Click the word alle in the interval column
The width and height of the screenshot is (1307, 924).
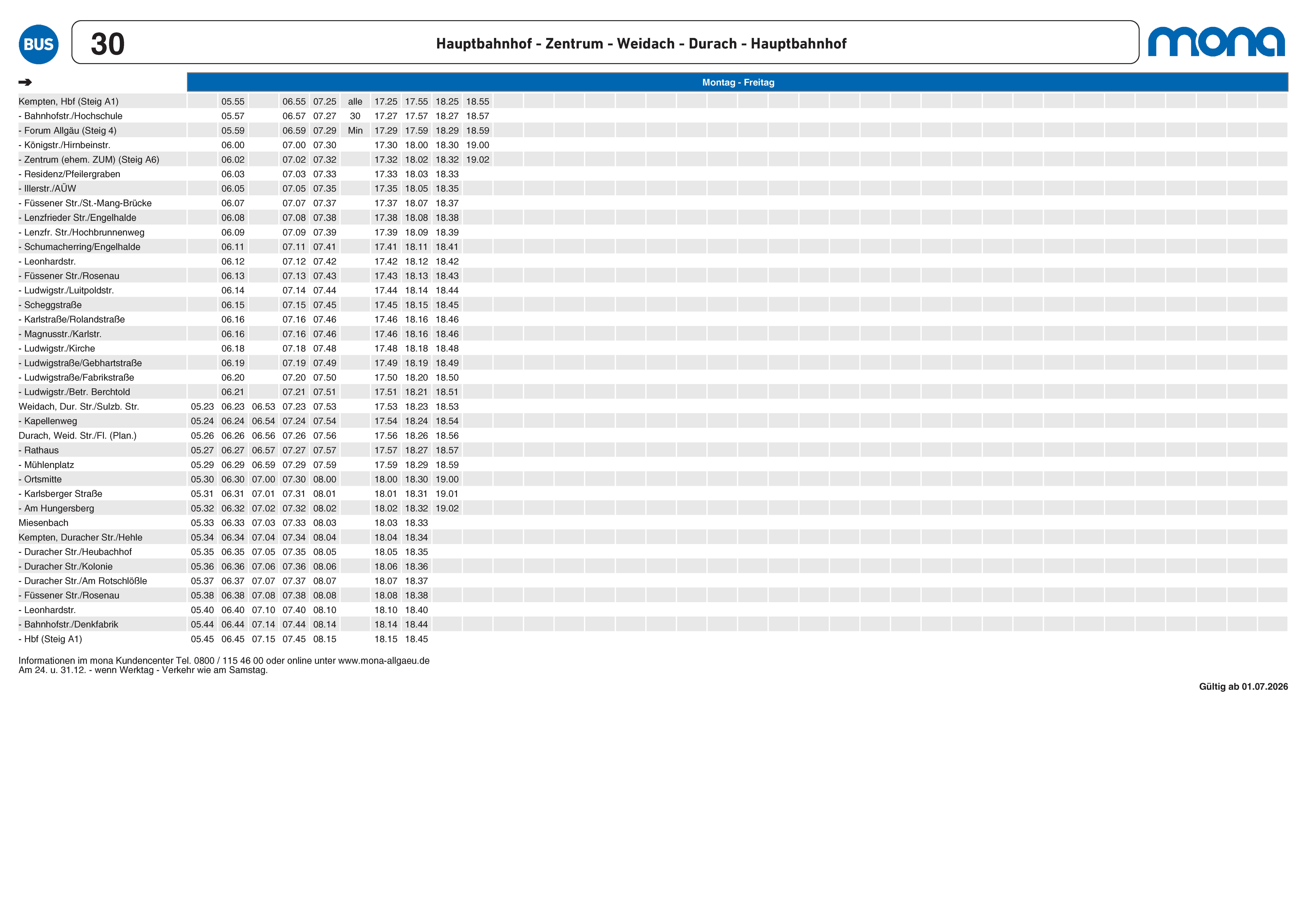[x=355, y=101]
